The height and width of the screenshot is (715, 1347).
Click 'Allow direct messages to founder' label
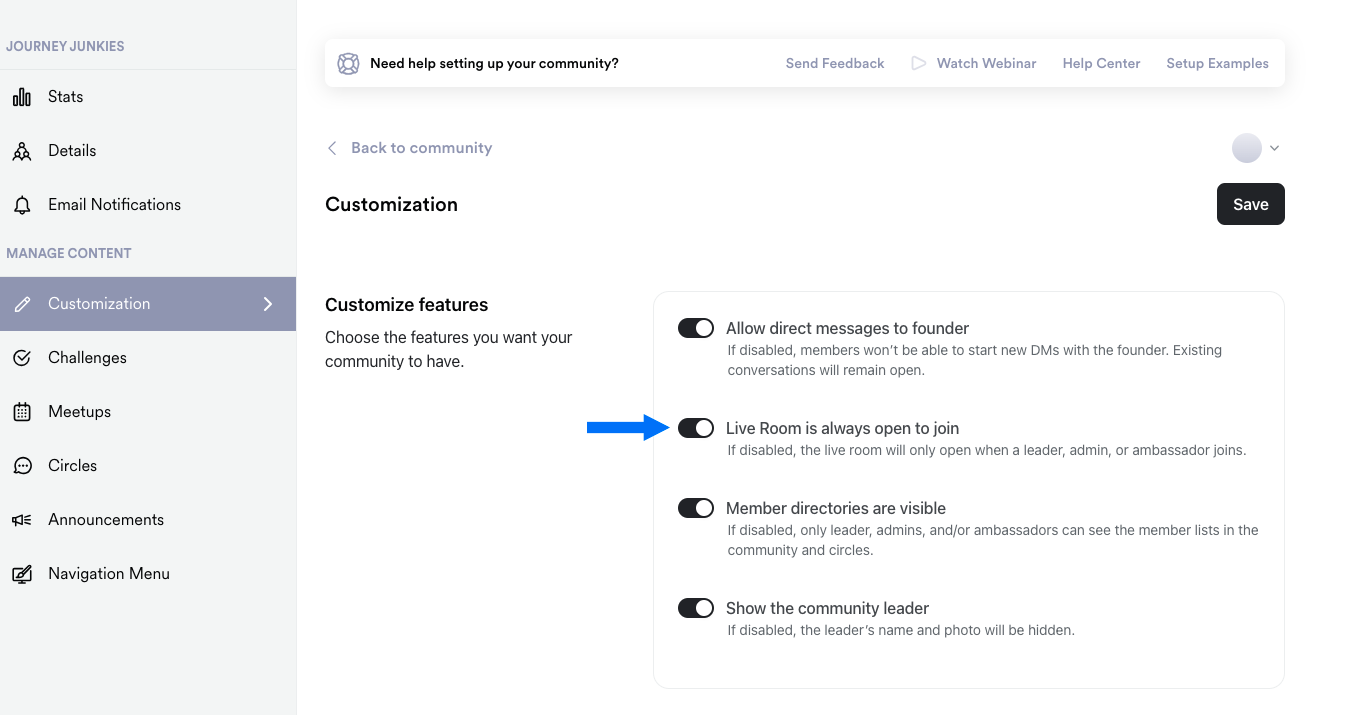[x=847, y=328]
